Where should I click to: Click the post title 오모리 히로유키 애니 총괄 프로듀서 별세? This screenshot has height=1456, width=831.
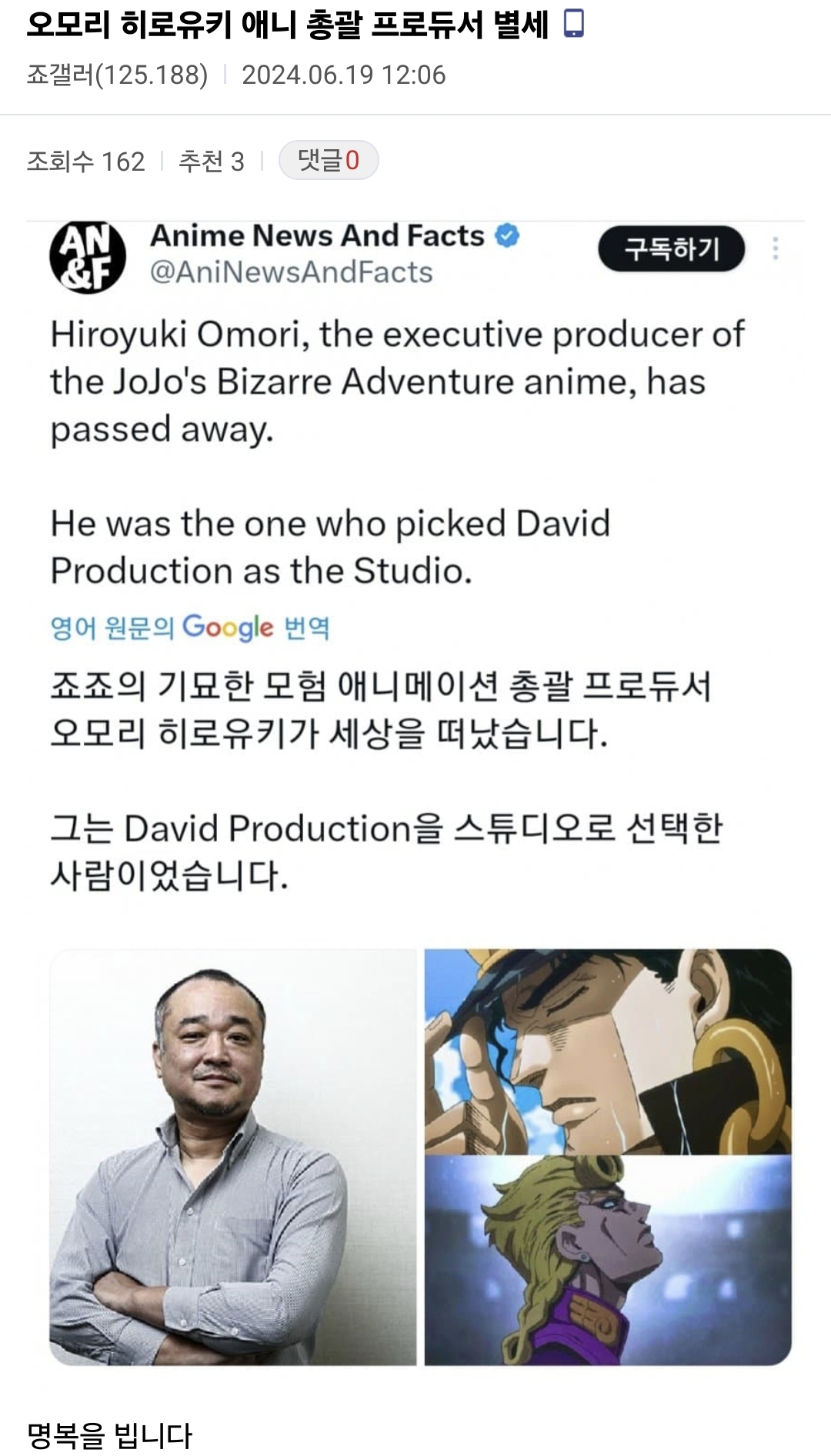point(288,24)
